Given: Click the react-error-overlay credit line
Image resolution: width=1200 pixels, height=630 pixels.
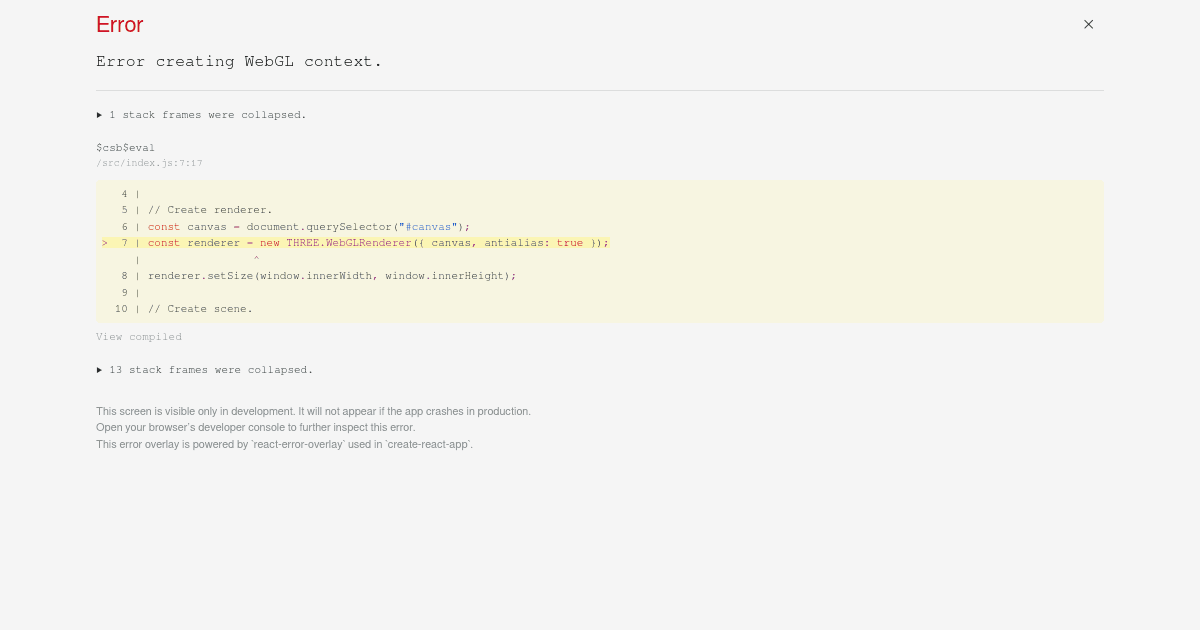Looking at the screenshot, I should pyautogui.click(x=284, y=444).
